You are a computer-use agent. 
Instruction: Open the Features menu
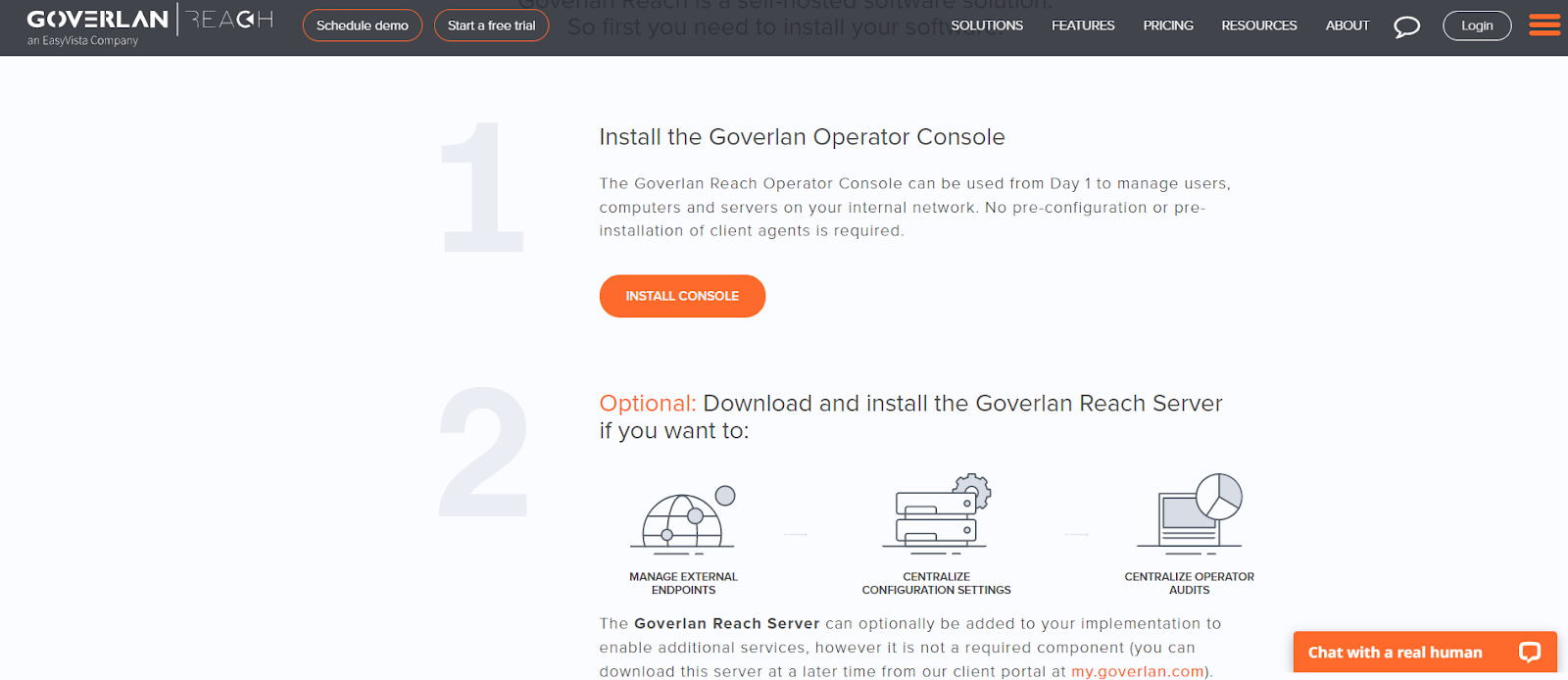pyautogui.click(x=1083, y=25)
